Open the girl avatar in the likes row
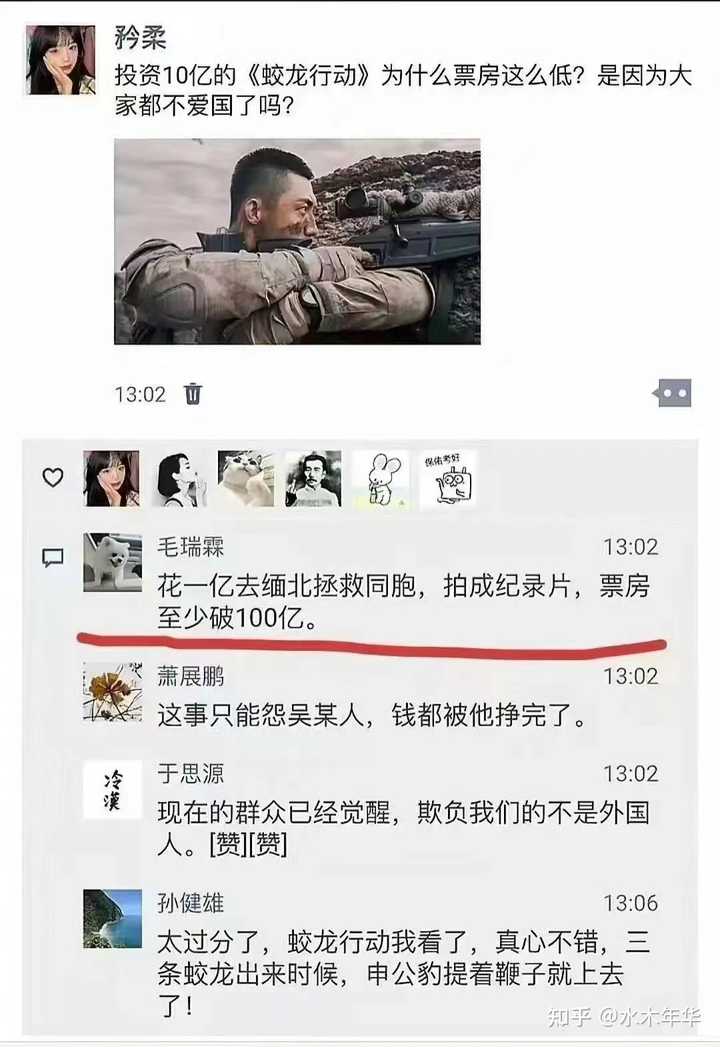The image size is (720, 1047). point(112,479)
